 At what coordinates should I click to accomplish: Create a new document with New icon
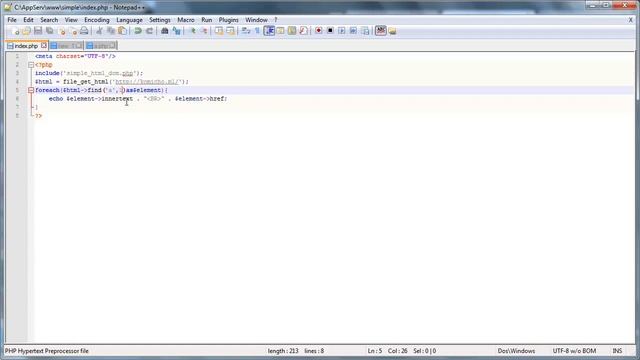click(15, 31)
